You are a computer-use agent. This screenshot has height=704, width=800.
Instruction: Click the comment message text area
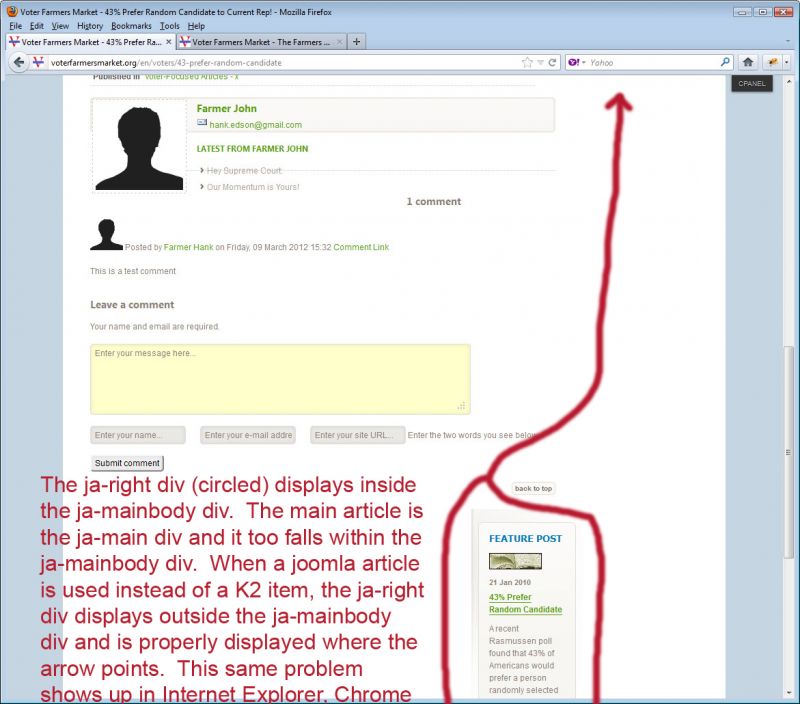[x=280, y=379]
